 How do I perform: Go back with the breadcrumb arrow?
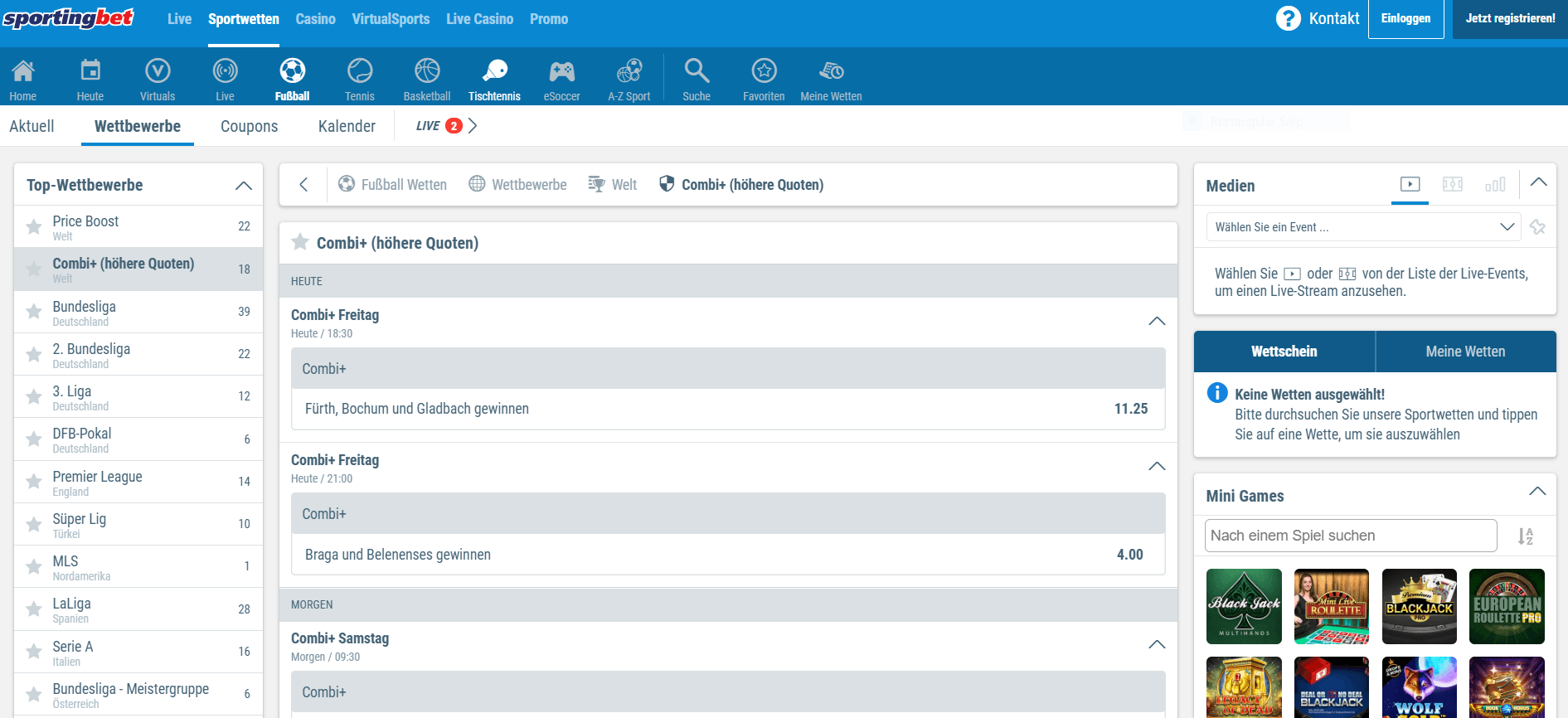click(303, 184)
